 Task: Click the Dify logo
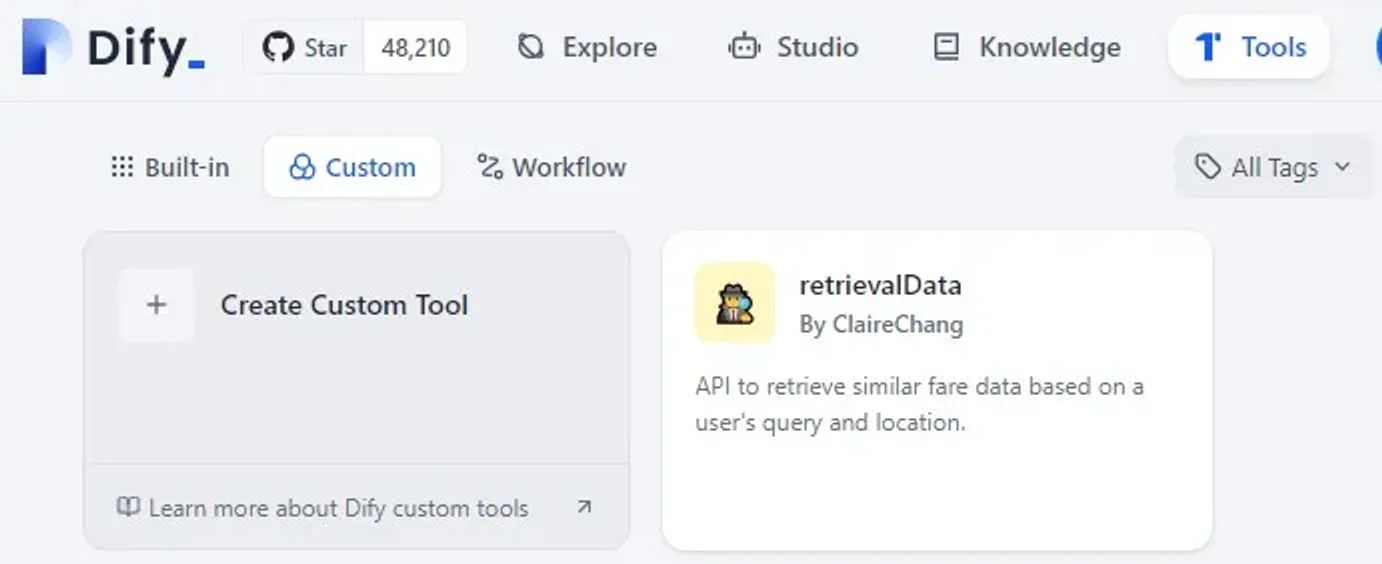(113, 48)
